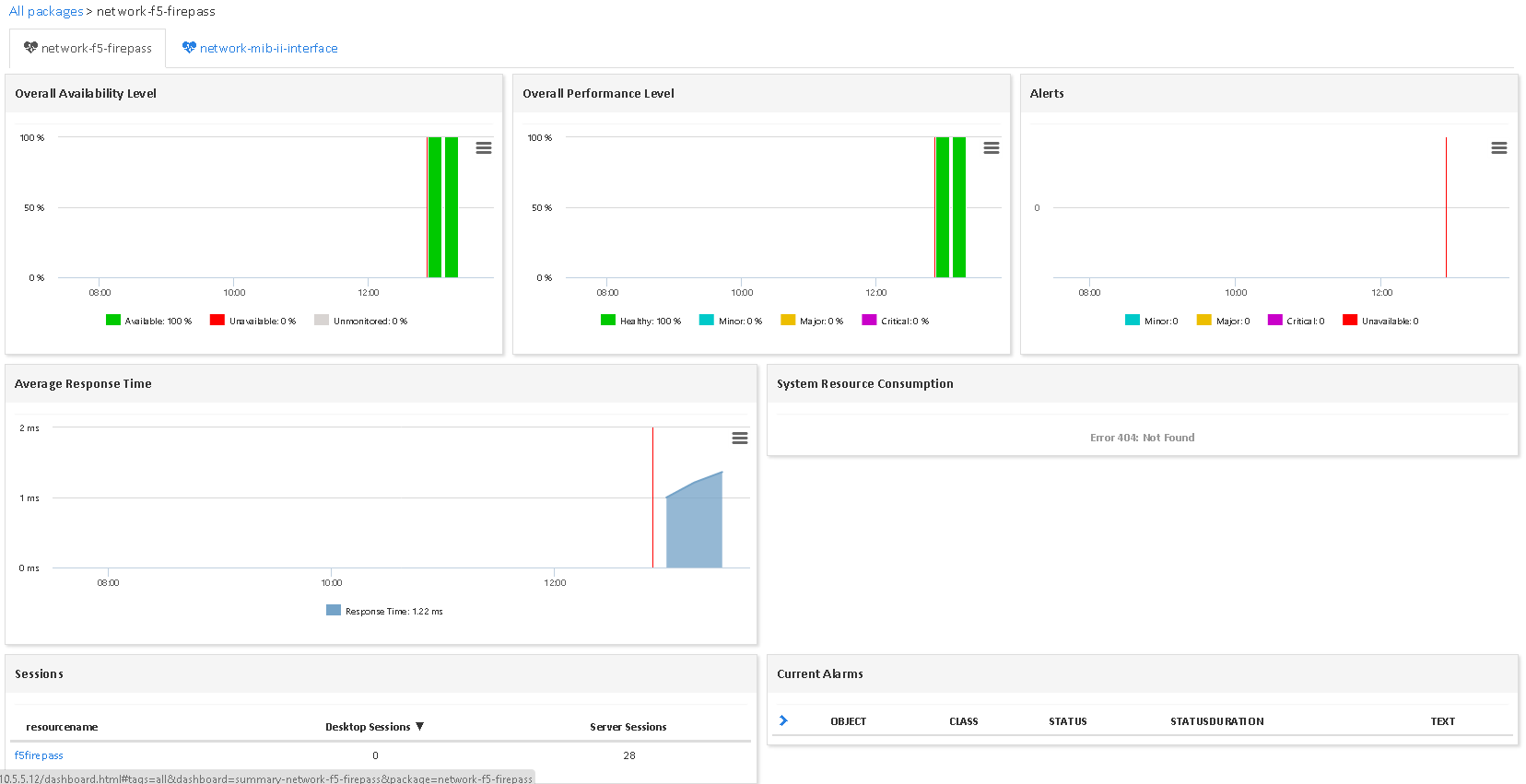
Task: Go to All packages breadcrumb
Action: 46,11
